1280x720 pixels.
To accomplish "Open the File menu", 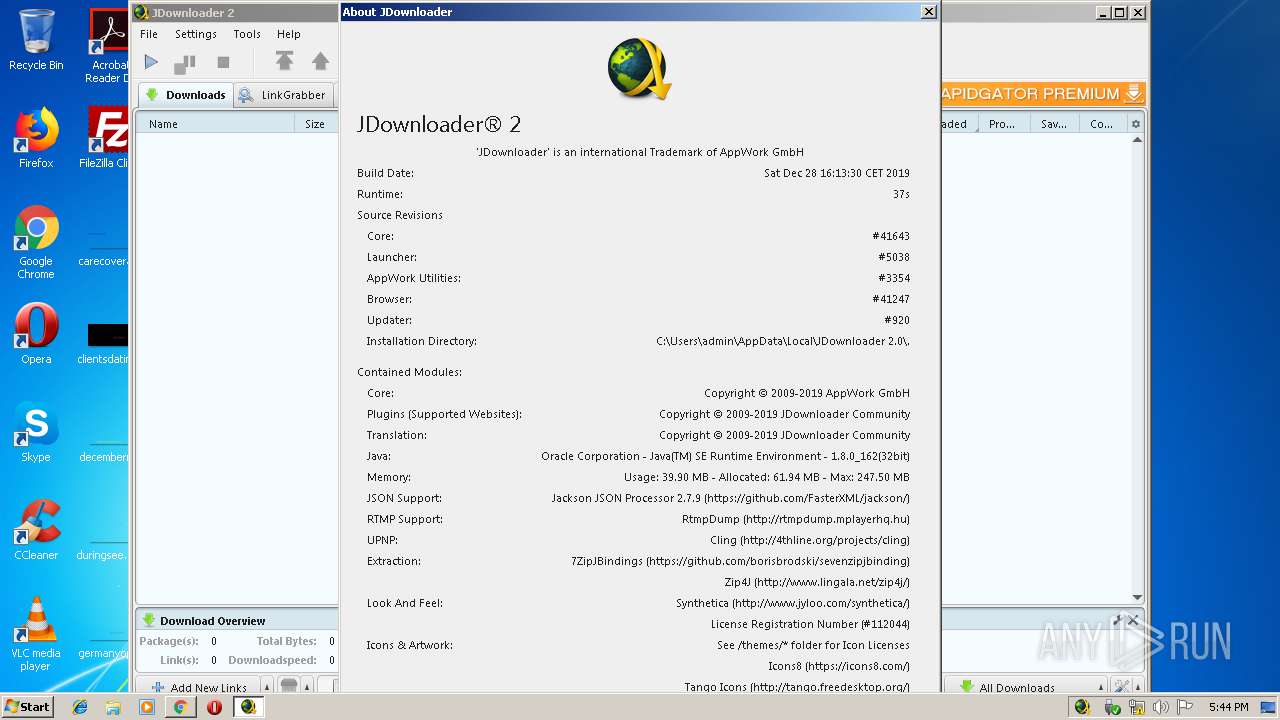I will pos(149,34).
